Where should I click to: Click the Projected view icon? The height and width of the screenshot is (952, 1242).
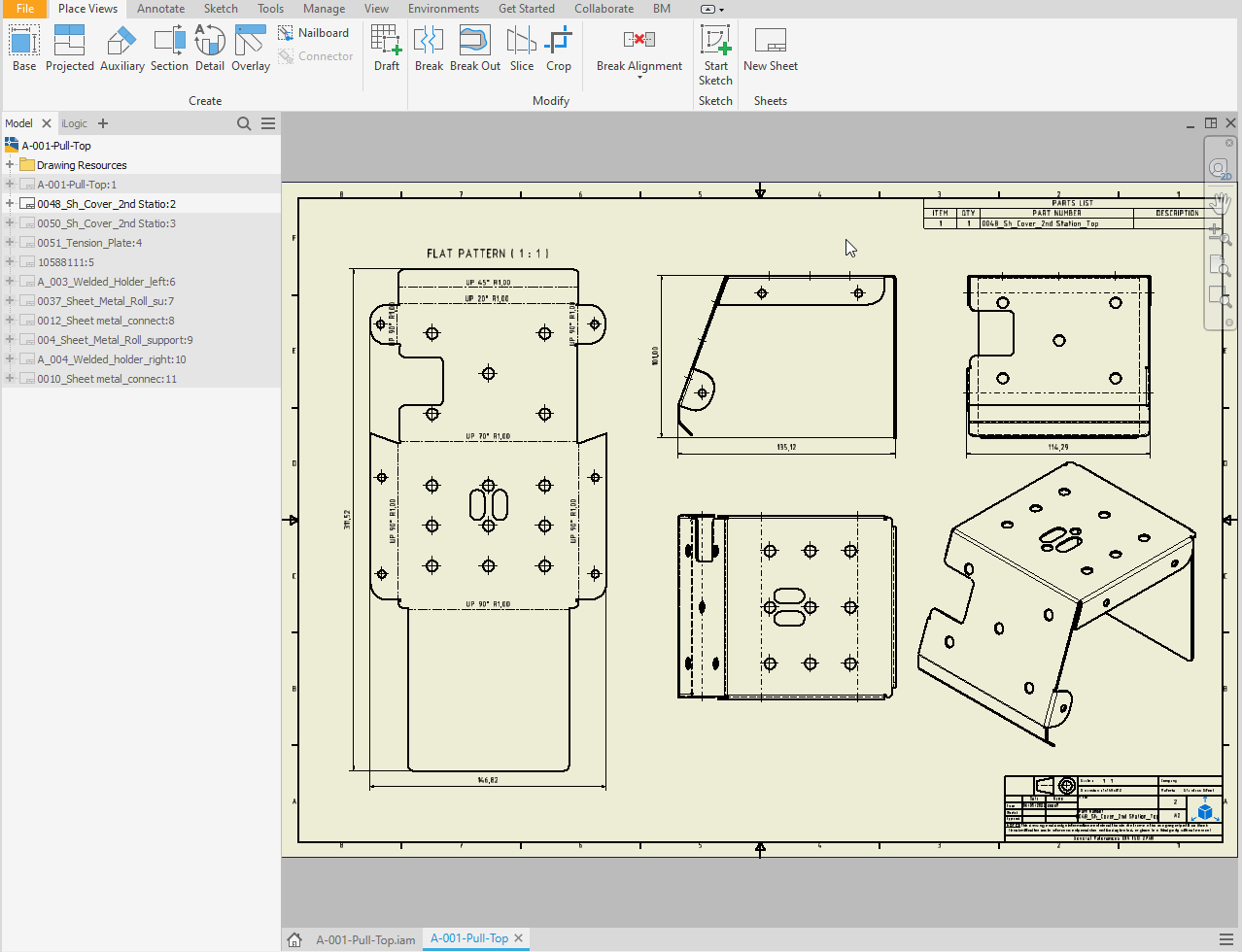70,48
